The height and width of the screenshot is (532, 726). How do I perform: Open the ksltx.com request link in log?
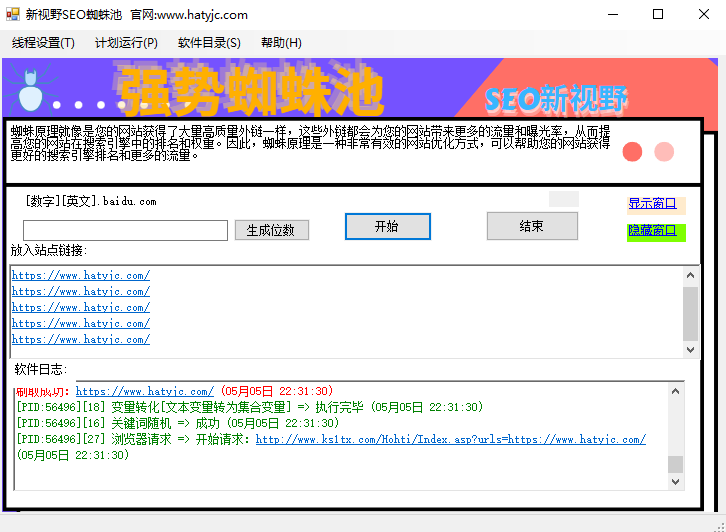450,439
